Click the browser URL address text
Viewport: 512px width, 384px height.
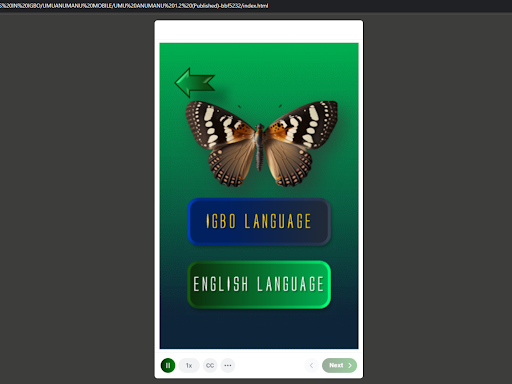134,6
